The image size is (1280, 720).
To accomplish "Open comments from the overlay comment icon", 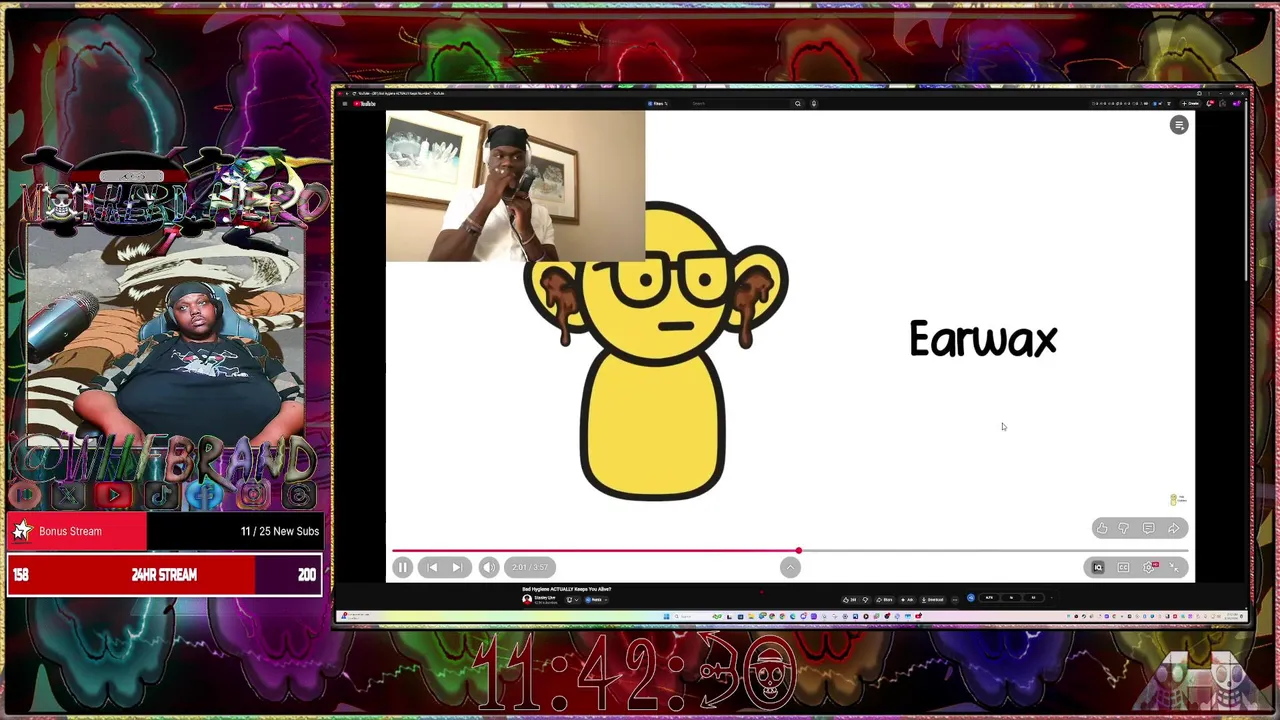I will (x=1148, y=528).
